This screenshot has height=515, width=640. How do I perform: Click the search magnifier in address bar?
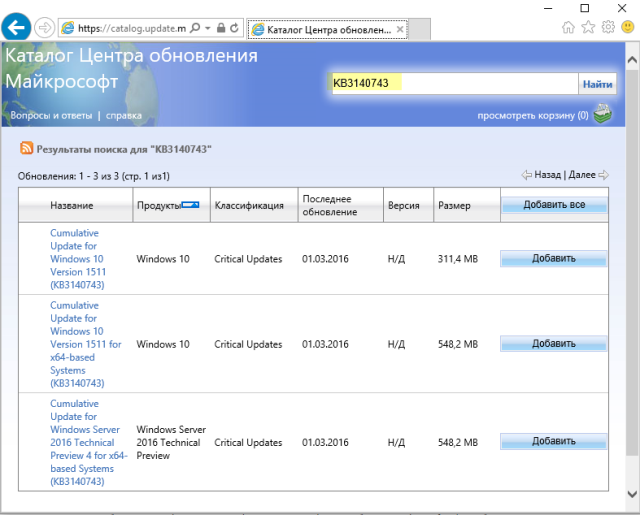[x=196, y=28]
